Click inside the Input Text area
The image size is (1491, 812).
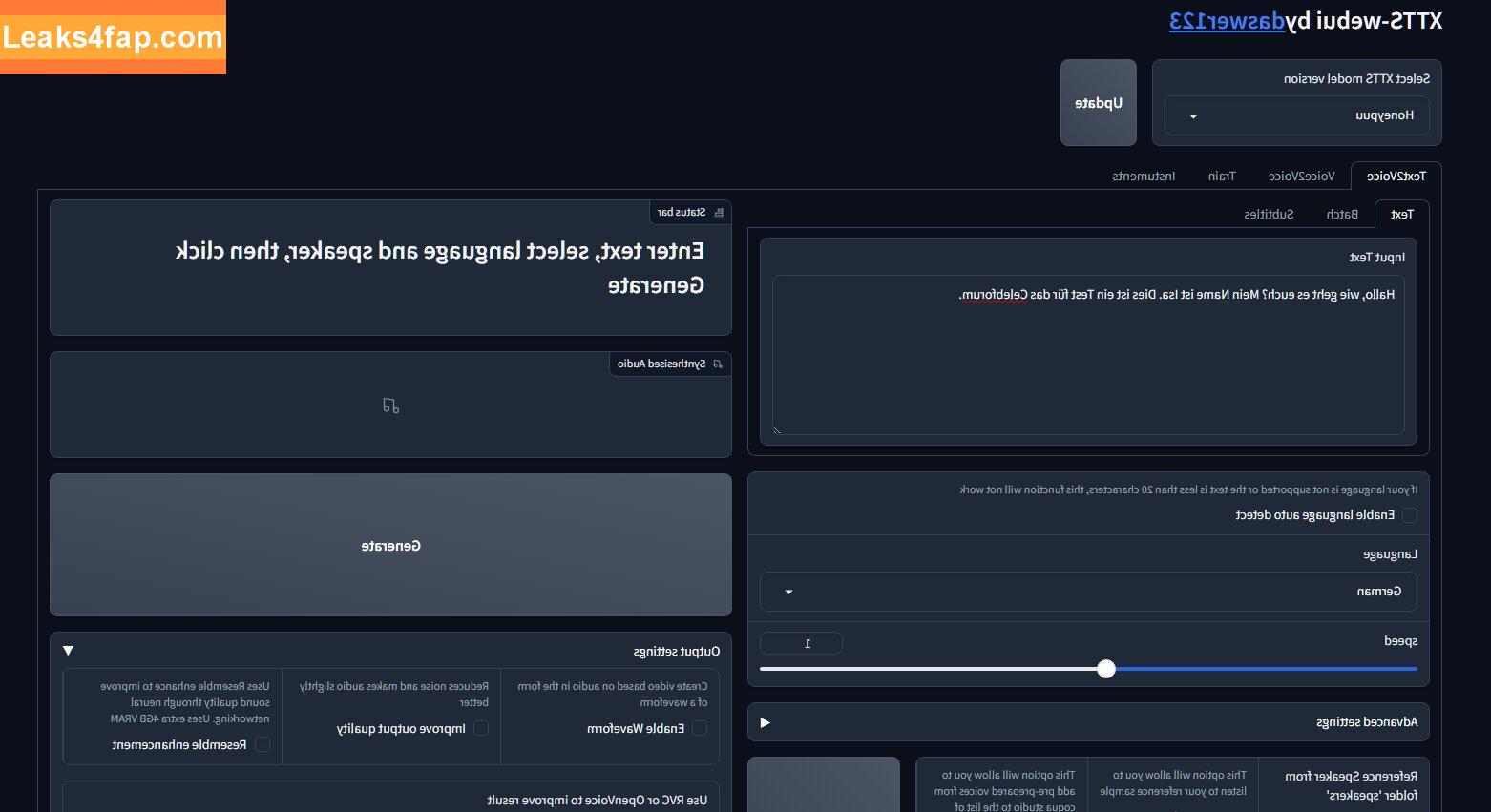[1088, 355]
